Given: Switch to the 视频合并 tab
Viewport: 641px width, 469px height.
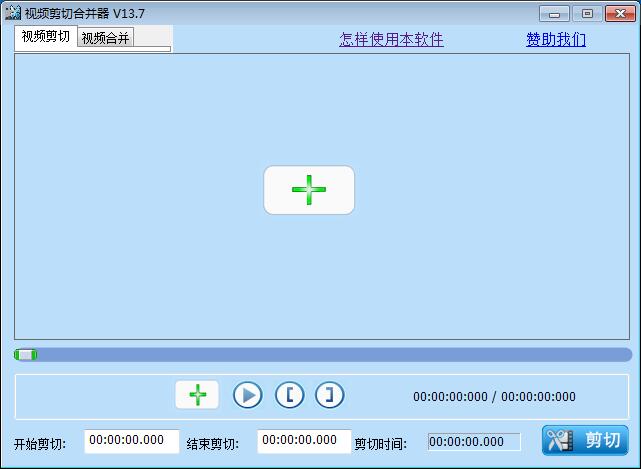Looking at the screenshot, I should point(105,38).
